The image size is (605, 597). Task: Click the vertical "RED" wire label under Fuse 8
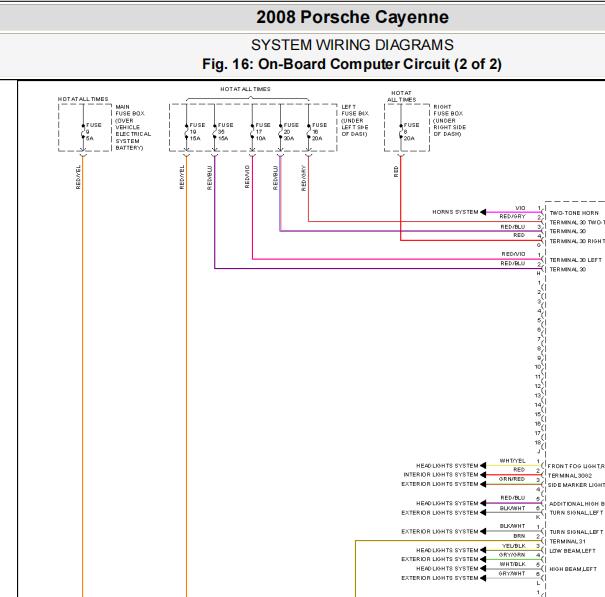[x=396, y=171]
